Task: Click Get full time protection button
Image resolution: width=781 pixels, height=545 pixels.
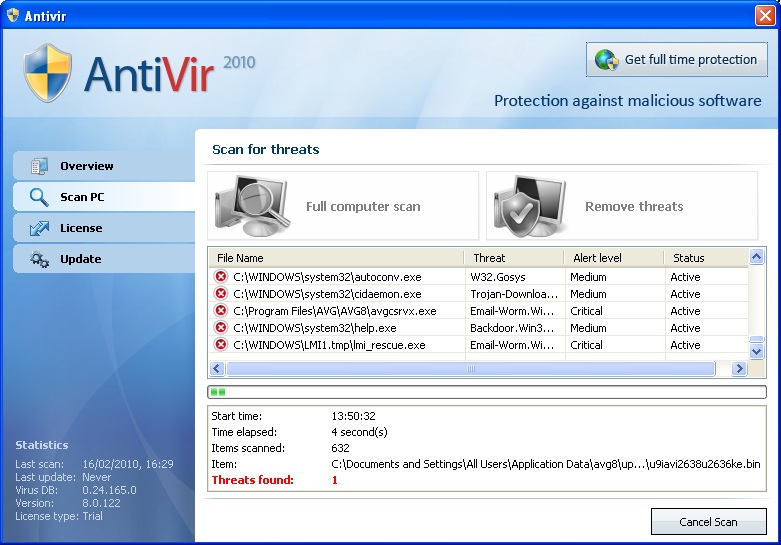Action: pos(676,60)
